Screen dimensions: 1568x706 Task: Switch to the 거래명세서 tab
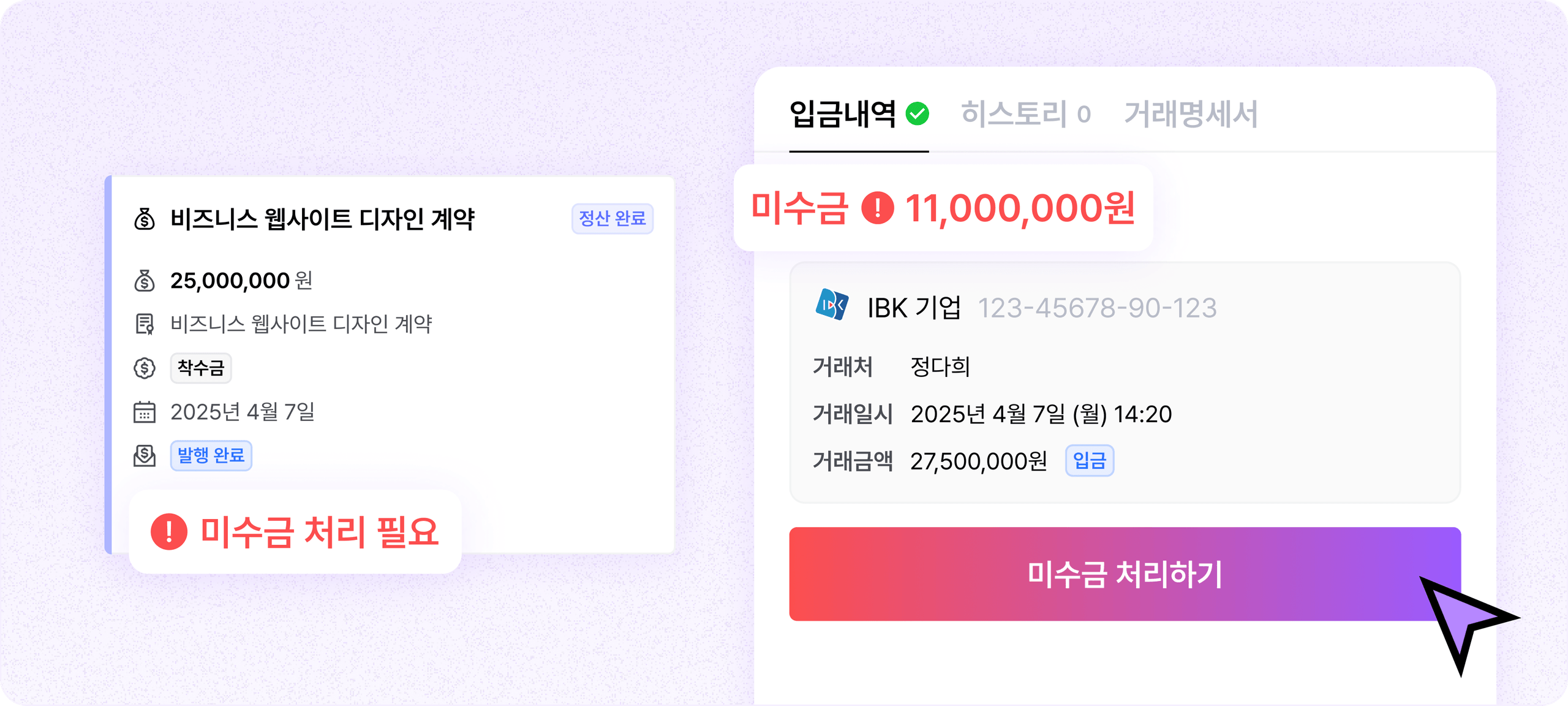coord(1191,114)
